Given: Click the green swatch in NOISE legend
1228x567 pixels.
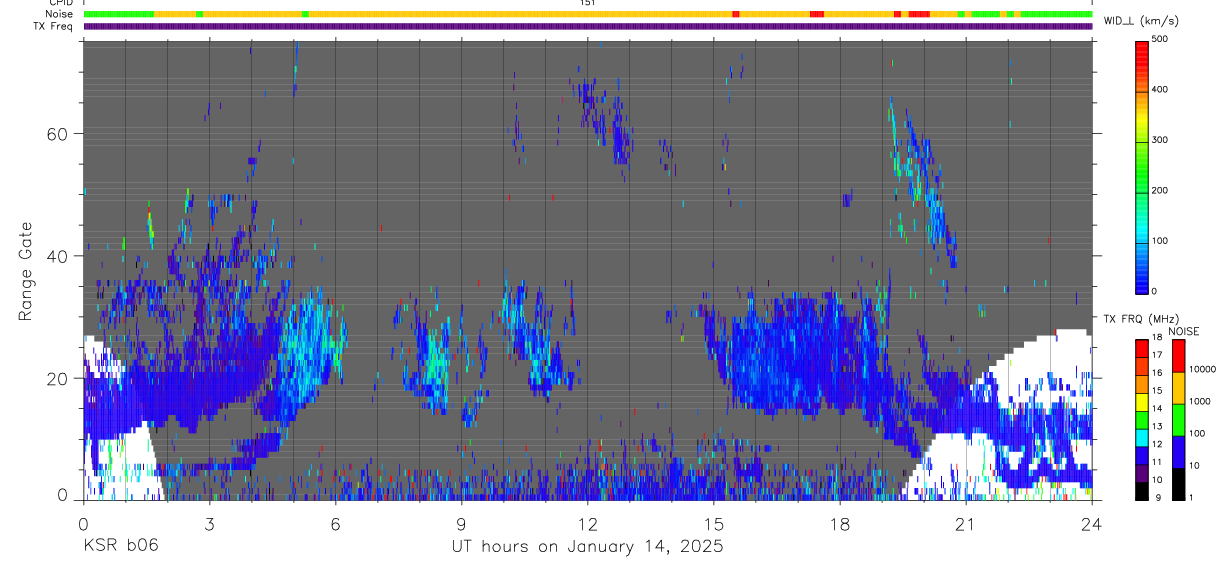Looking at the screenshot, I should tap(1178, 418).
